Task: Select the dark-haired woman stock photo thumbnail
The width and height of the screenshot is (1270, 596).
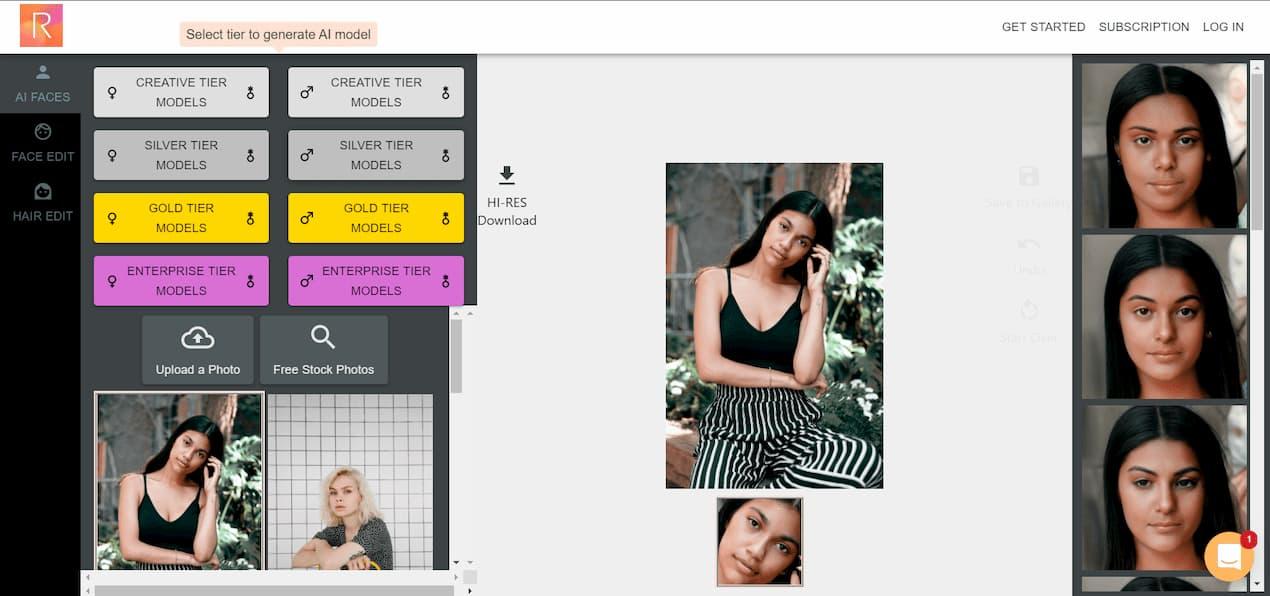Action: 179,481
